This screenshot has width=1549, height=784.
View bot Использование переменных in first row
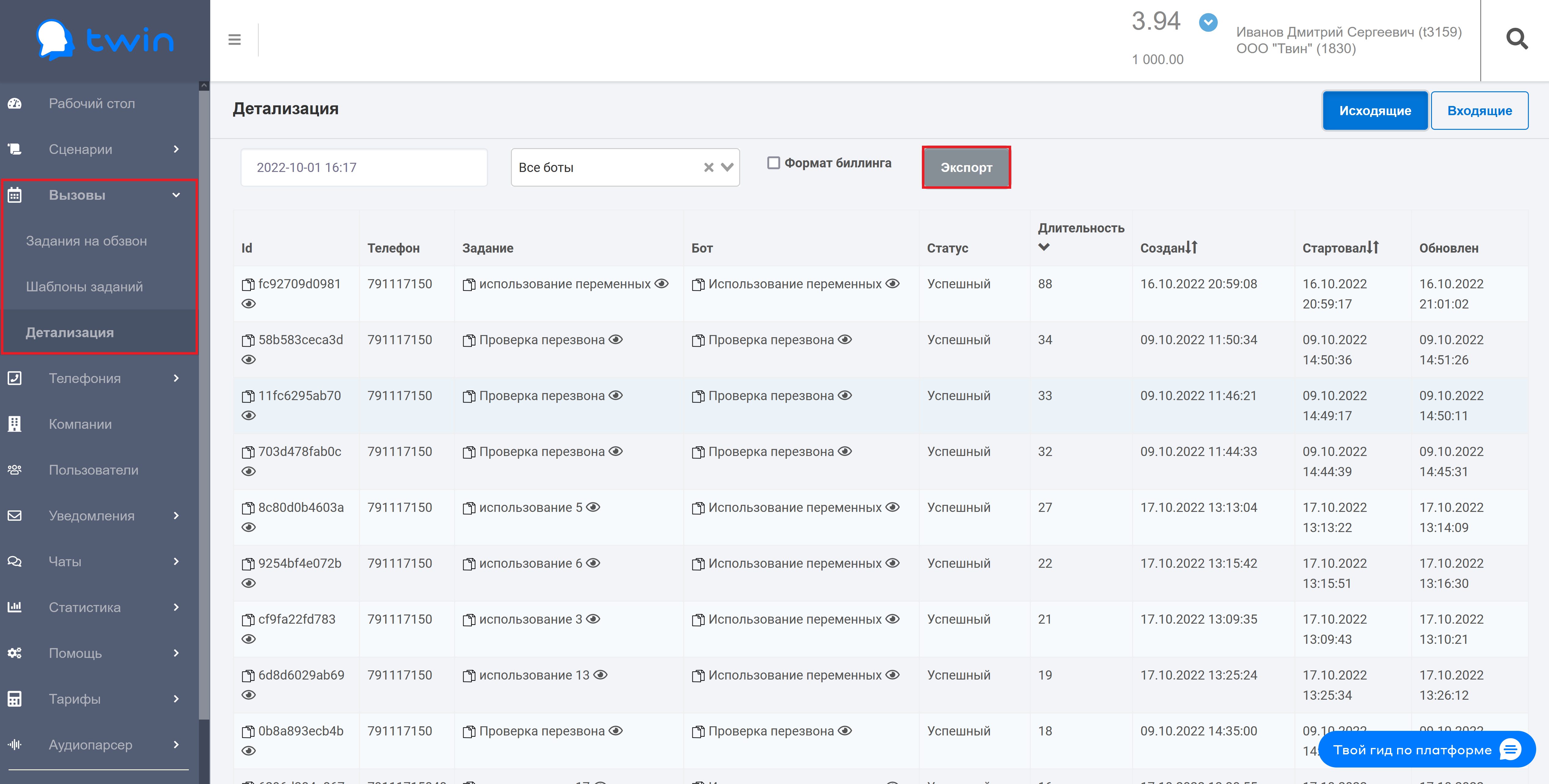coord(892,283)
